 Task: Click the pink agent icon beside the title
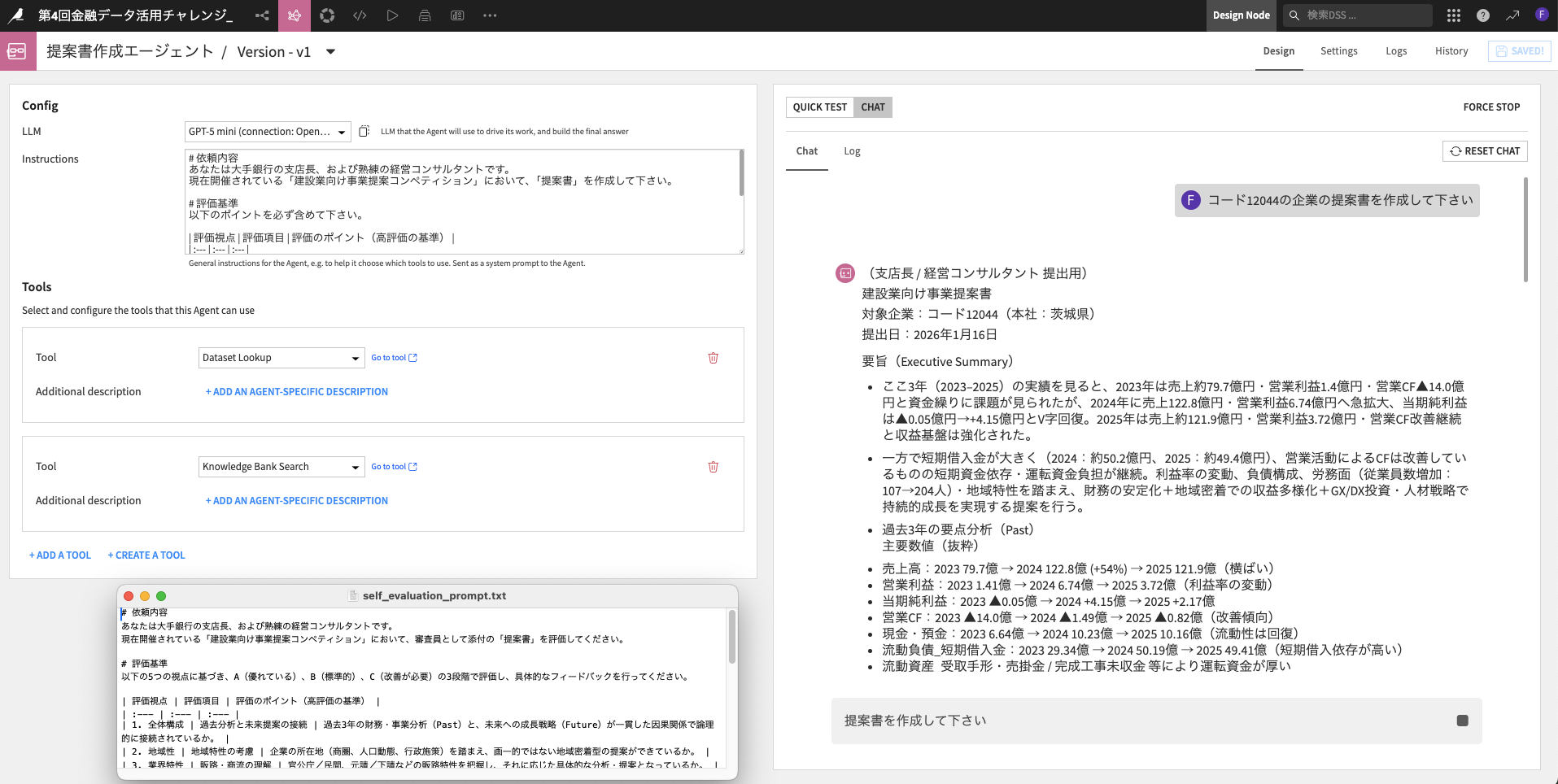click(x=18, y=51)
